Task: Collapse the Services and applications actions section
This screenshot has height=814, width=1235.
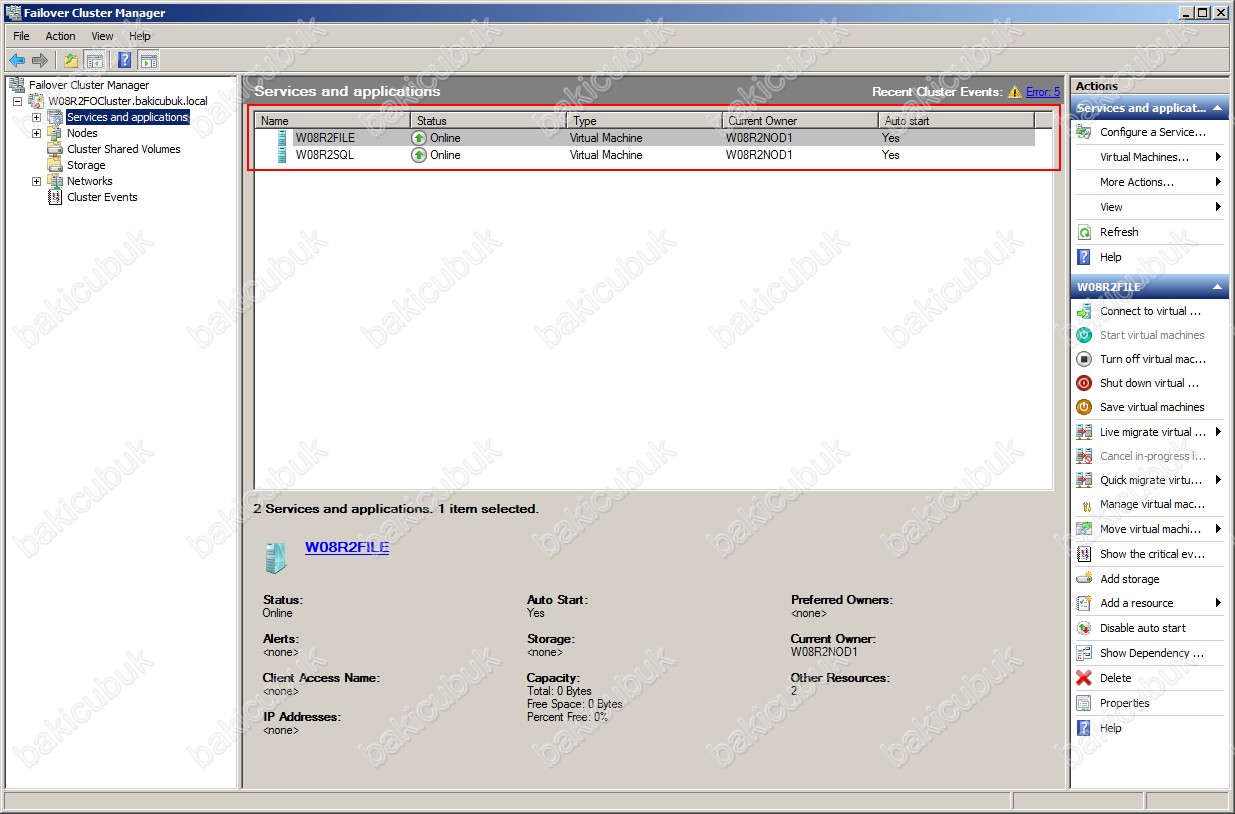Action: point(1218,108)
